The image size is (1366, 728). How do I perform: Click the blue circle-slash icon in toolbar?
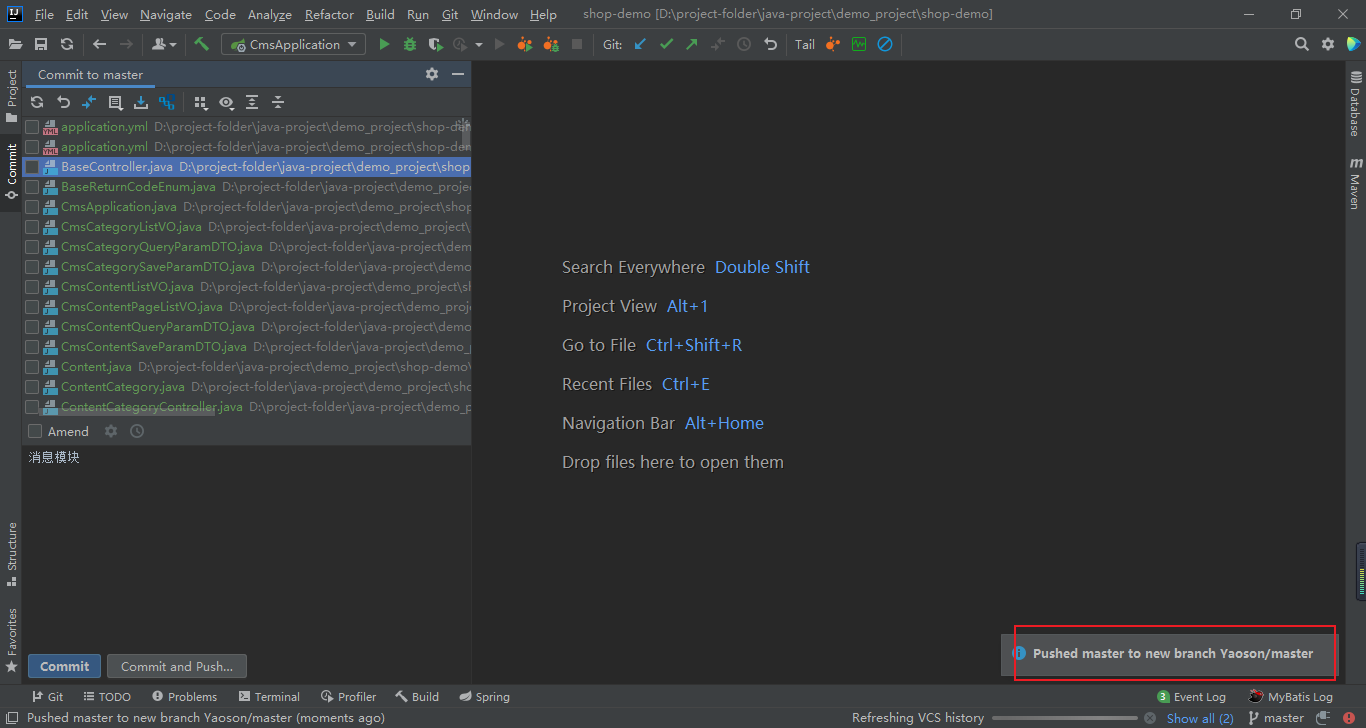(x=885, y=44)
